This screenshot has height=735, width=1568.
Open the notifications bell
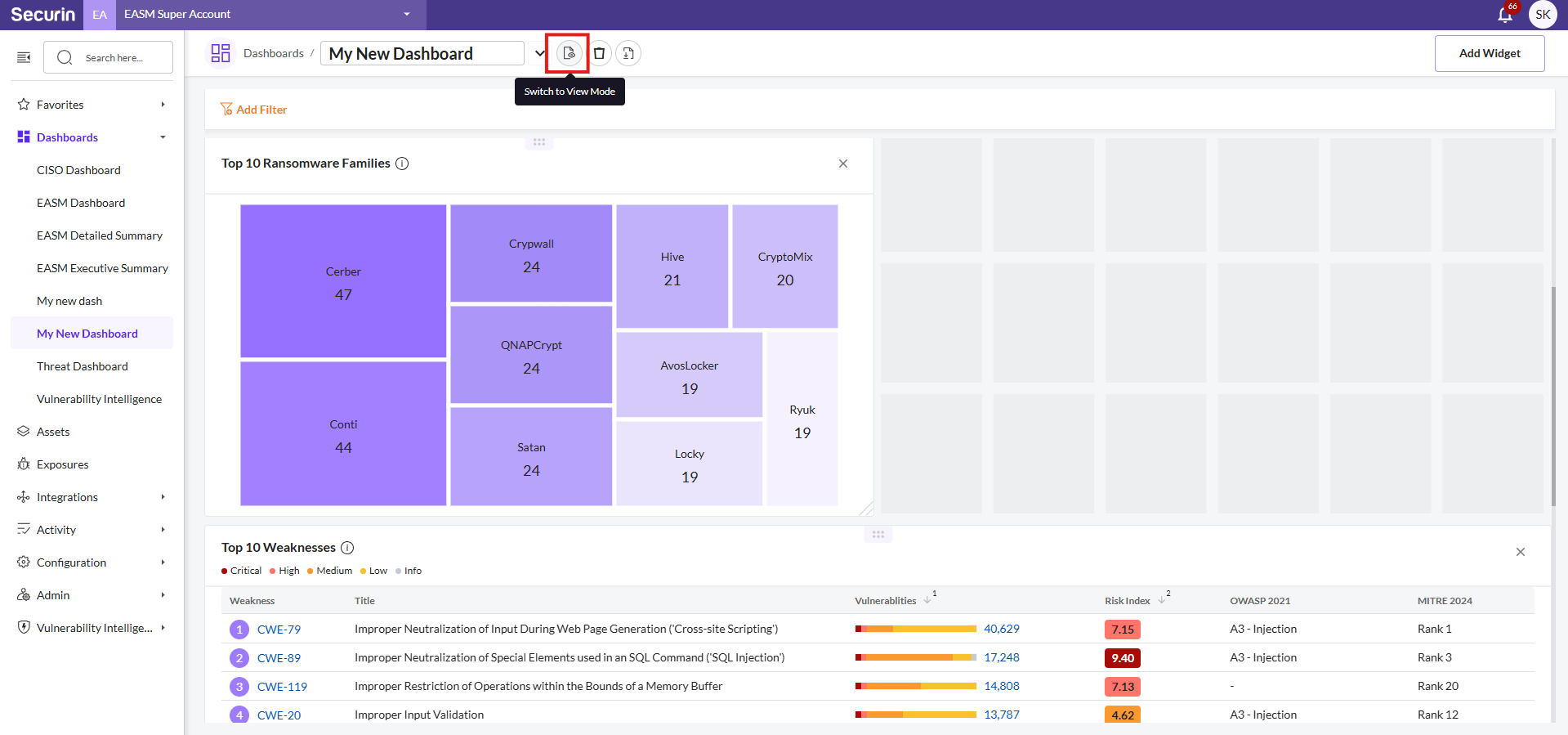[1505, 14]
